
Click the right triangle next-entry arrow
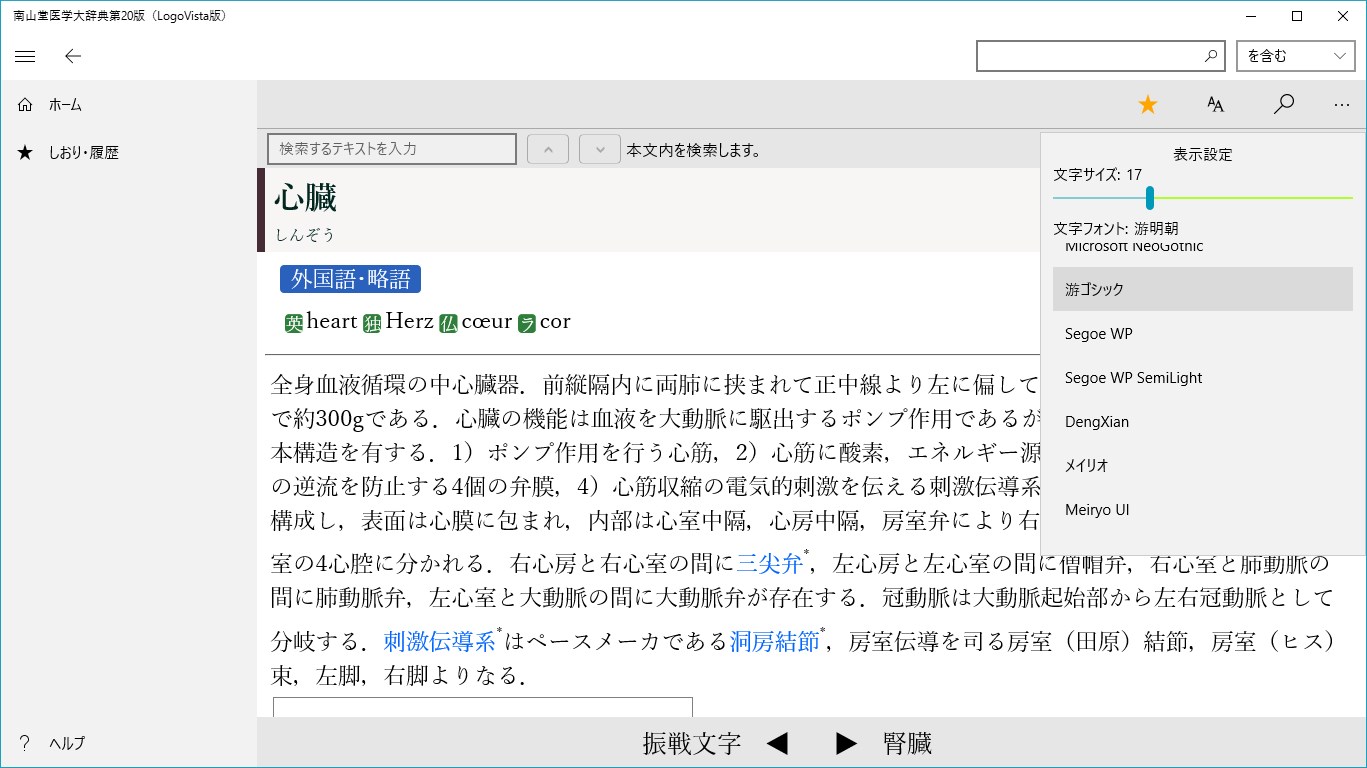pyautogui.click(x=846, y=743)
